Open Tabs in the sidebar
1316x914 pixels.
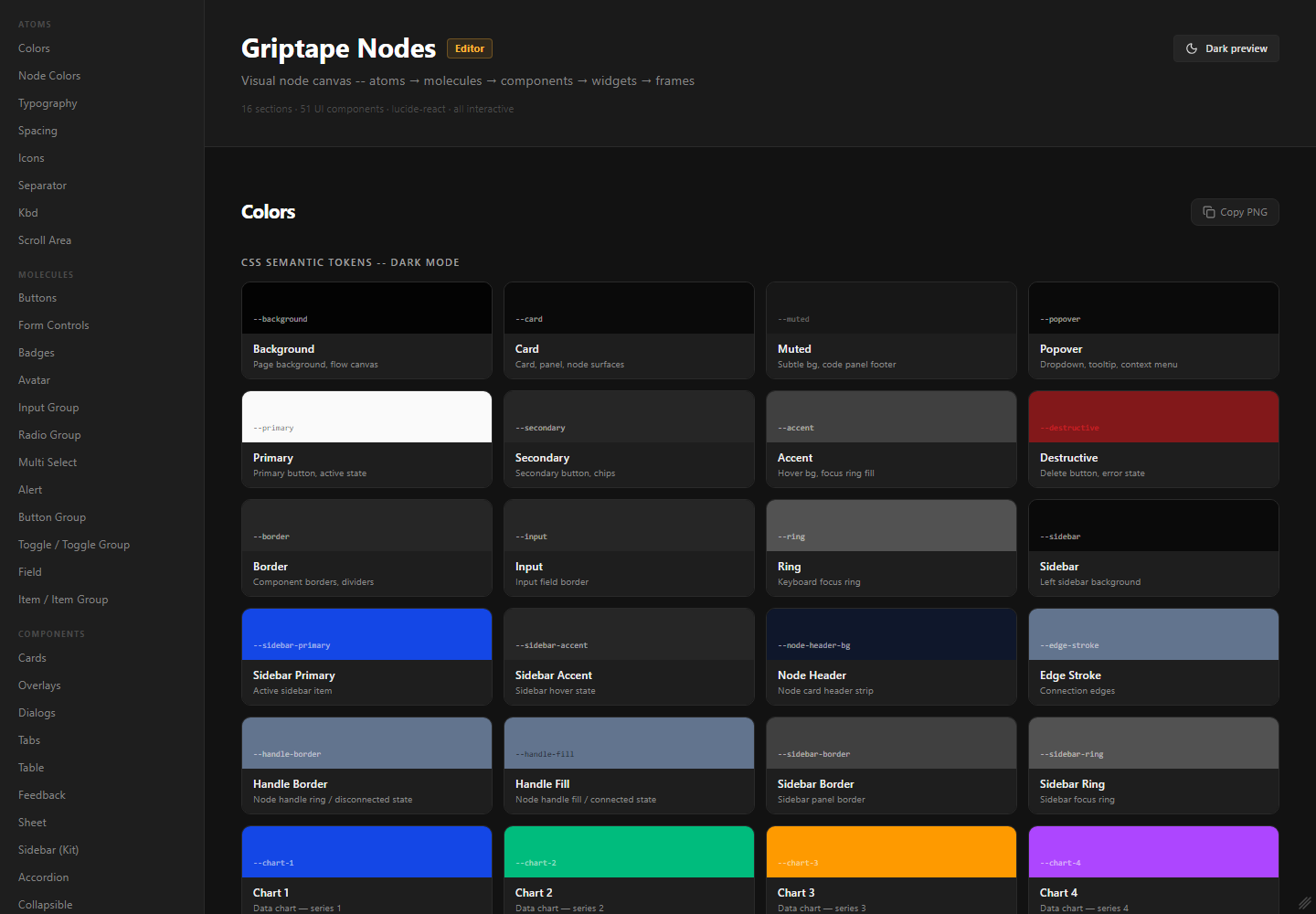[x=29, y=740]
